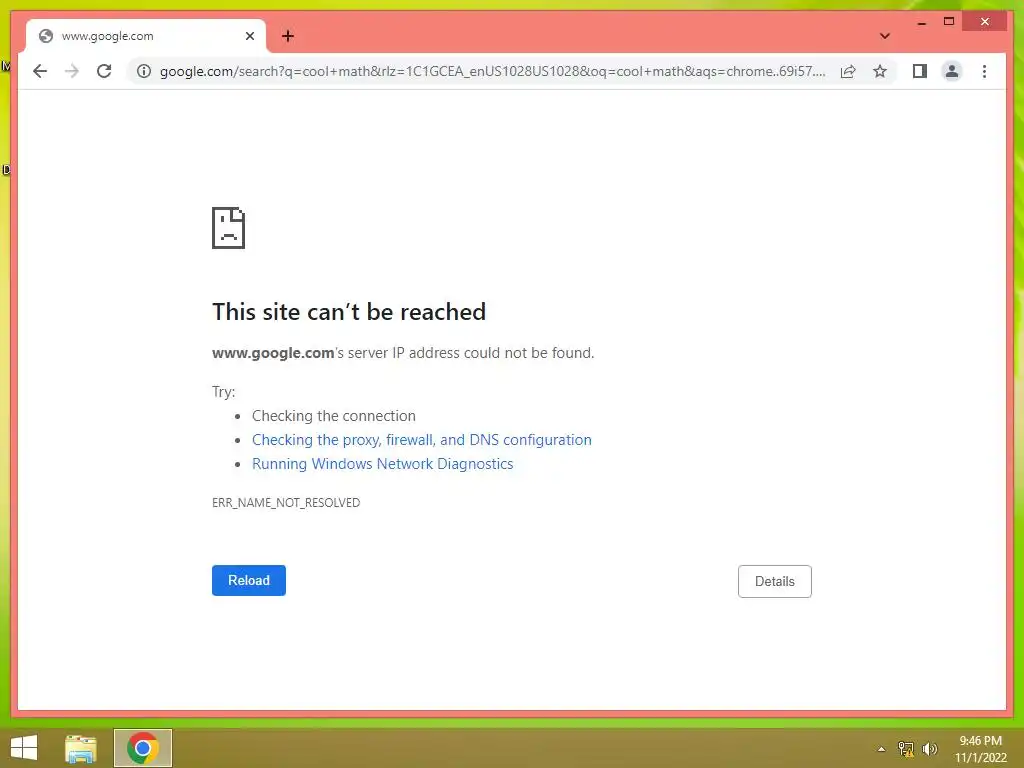Open the volume speaker tray icon
Viewport: 1024px width, 768px height.
(x=929, y=748)
